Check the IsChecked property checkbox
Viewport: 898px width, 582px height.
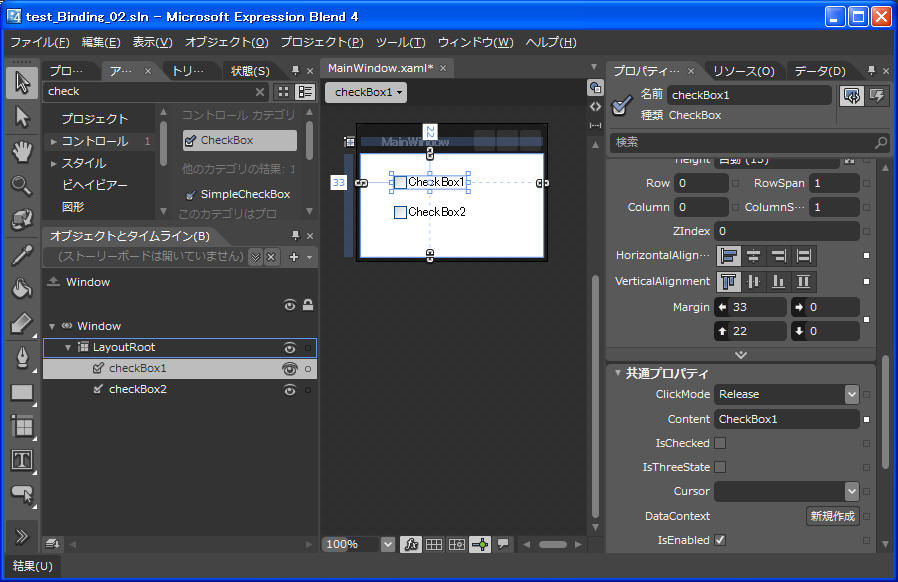point(720,443)
